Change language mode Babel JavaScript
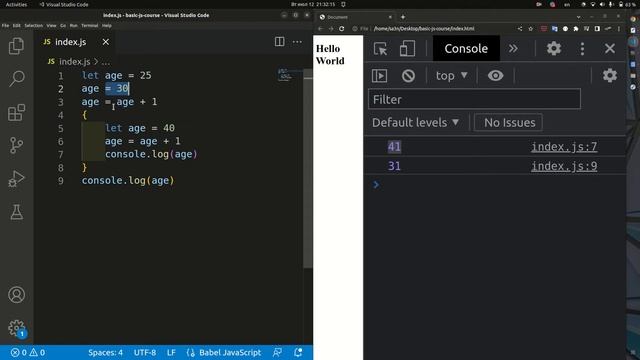The image size is (640, 360). click(230, 353)
